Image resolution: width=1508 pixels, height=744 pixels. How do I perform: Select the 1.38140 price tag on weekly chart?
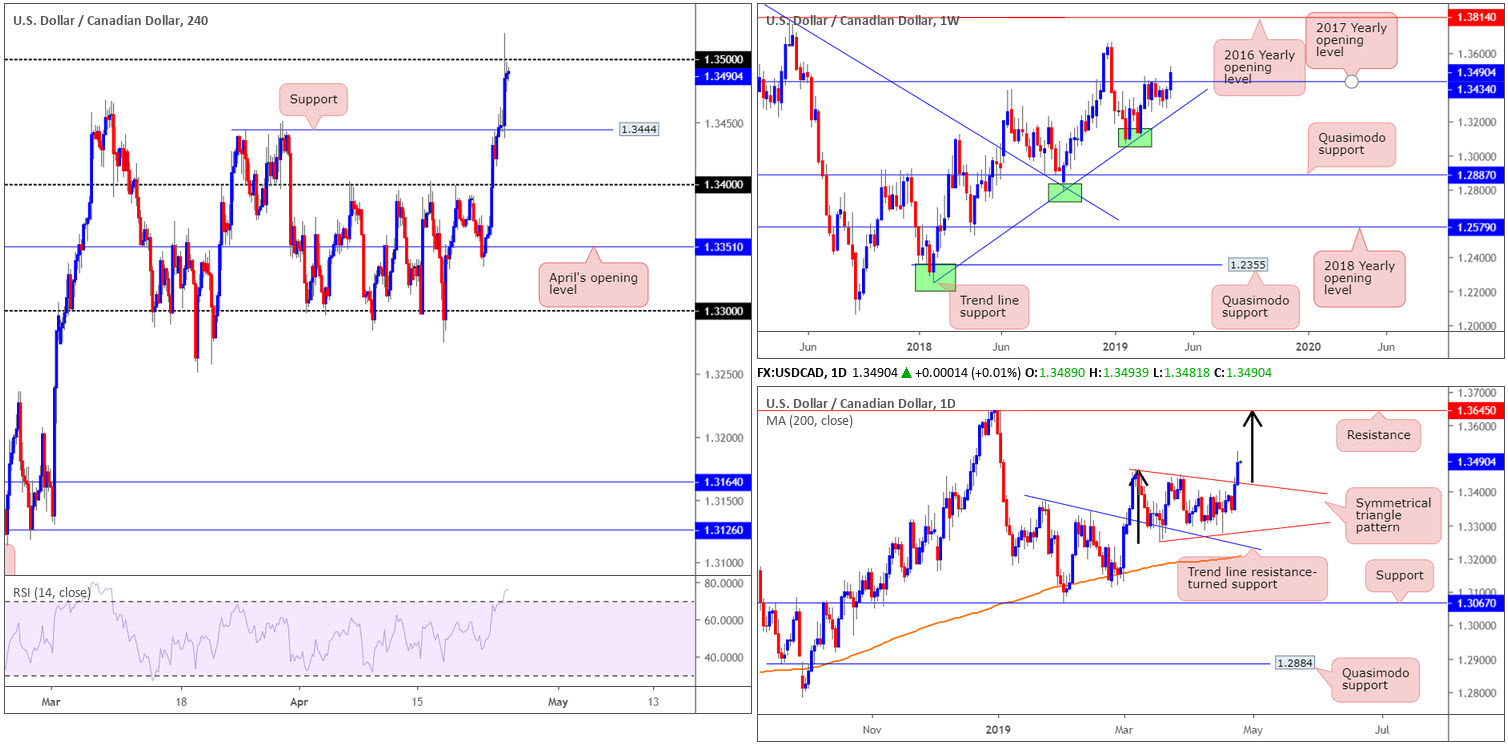1476,18
